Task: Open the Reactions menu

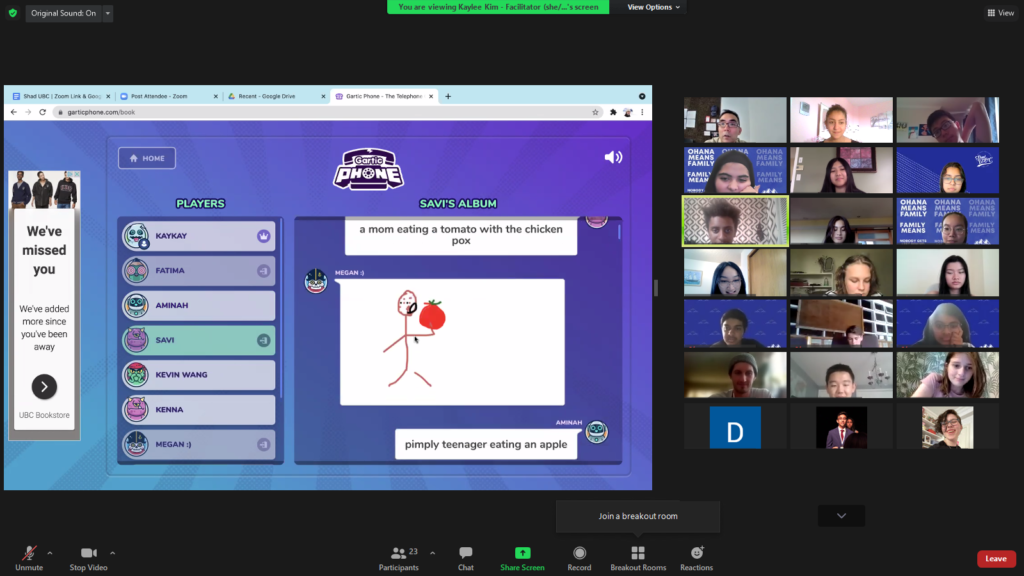Action: point(697,558)
